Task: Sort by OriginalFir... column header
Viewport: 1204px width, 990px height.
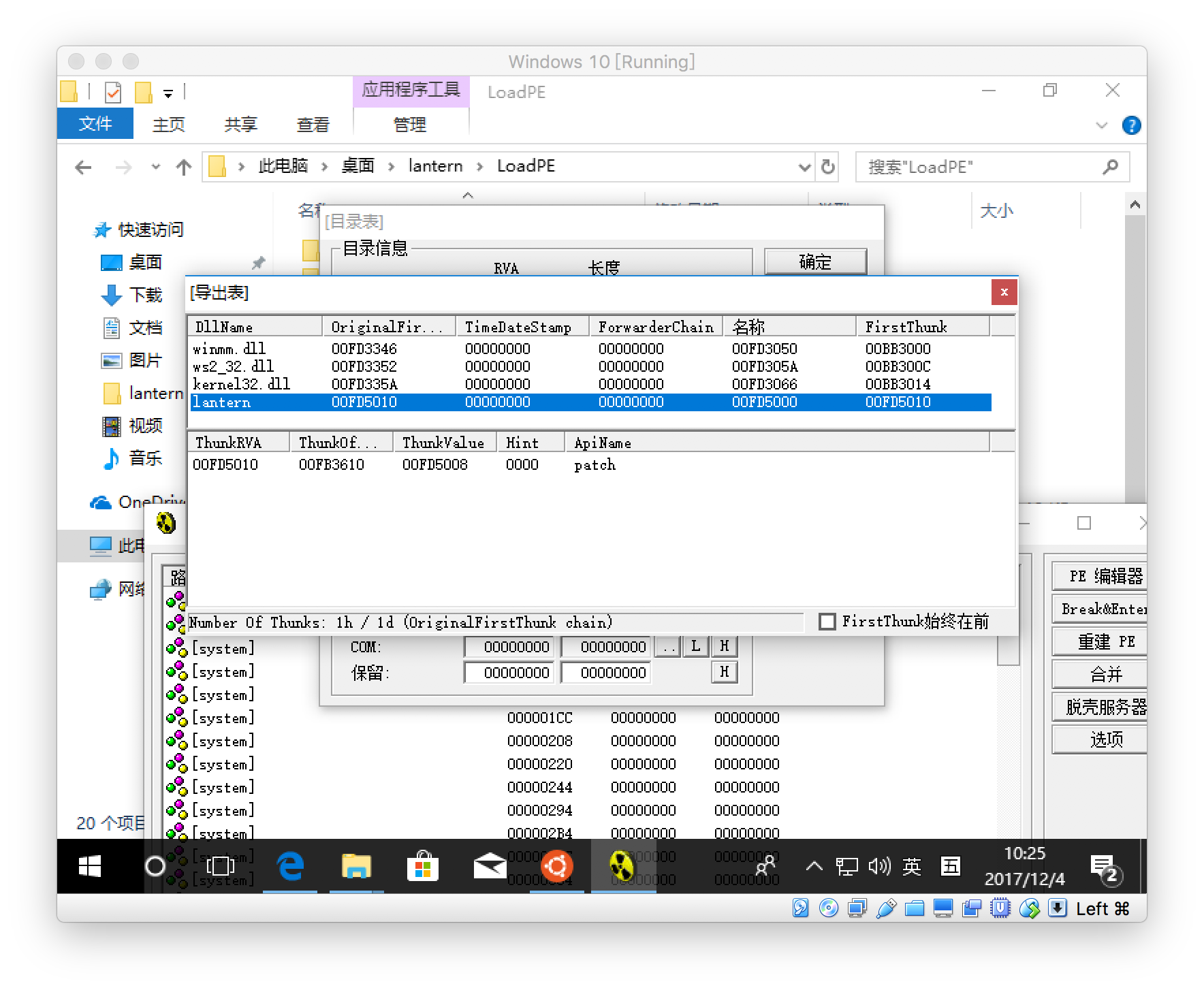Action: point(389,327)
